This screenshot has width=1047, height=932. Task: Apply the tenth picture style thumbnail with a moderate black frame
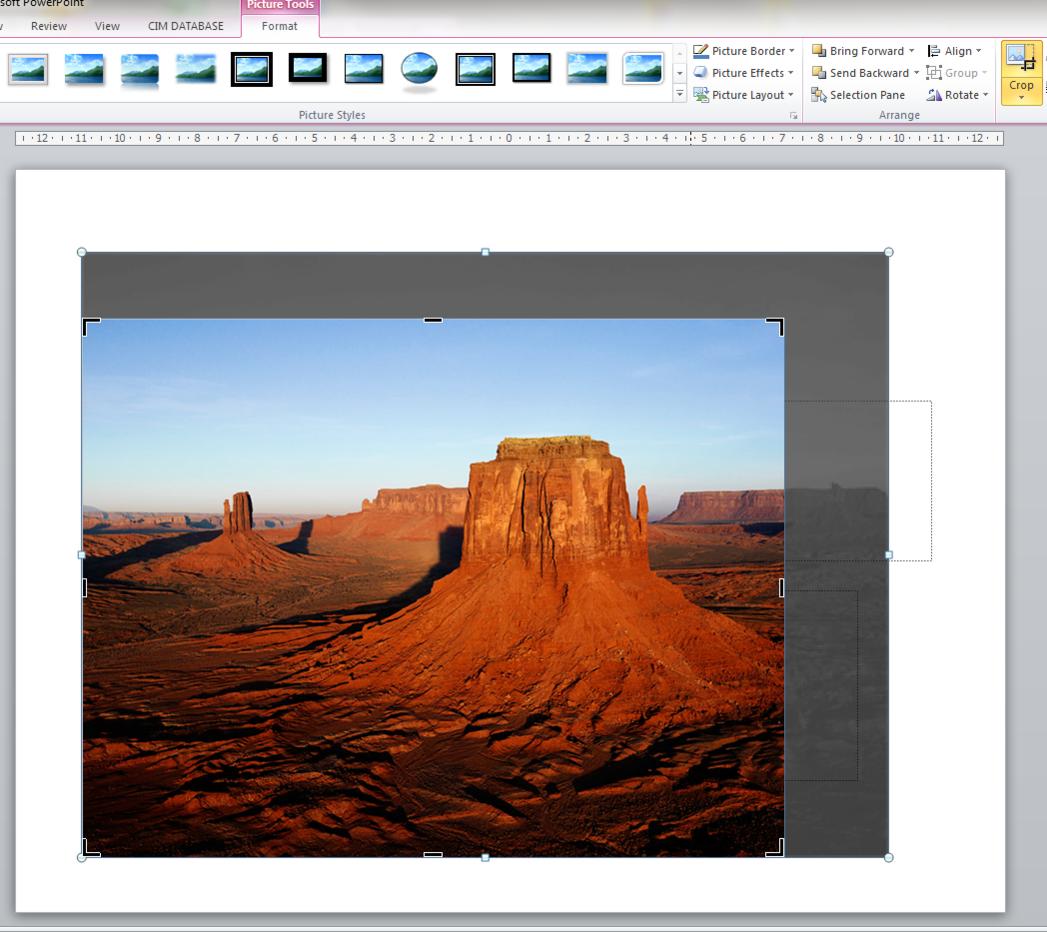coord(532,68)
